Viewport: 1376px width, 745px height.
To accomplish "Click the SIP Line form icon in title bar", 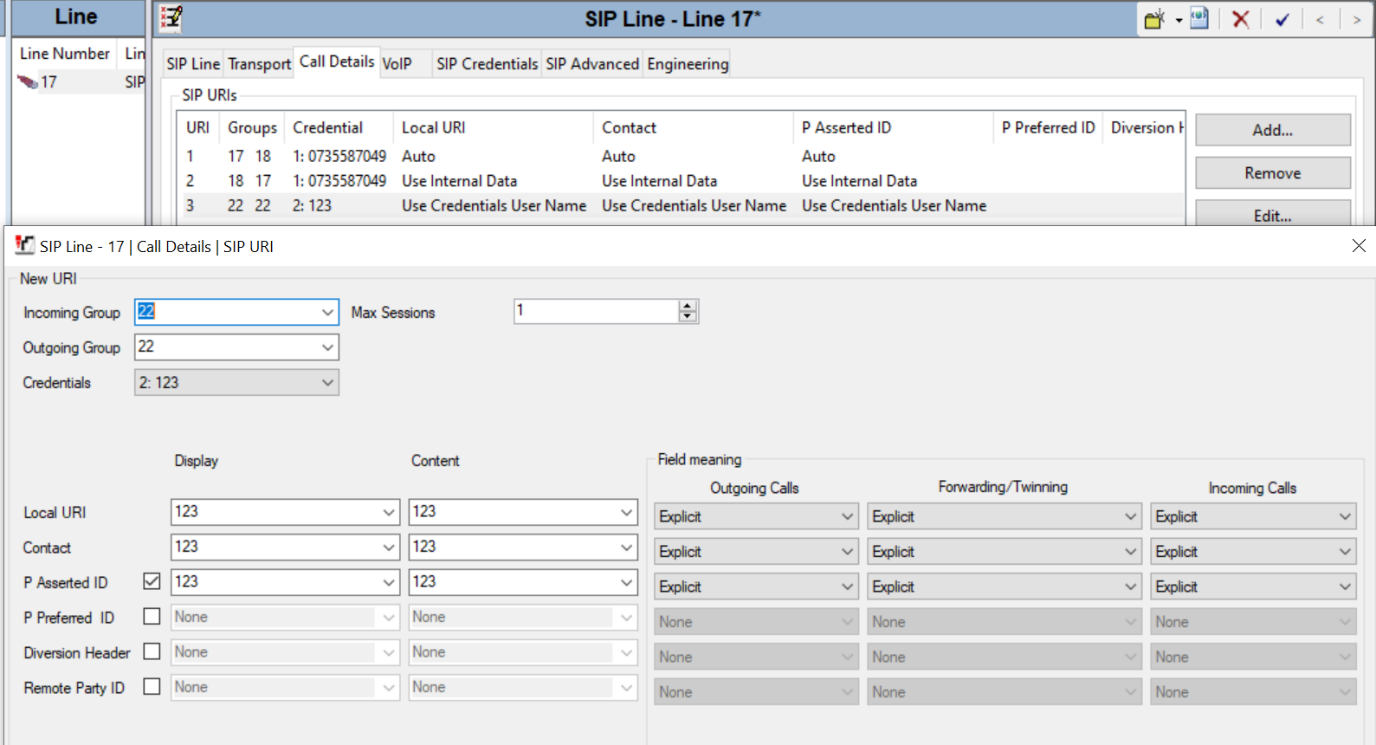I will tap(172, 17).
